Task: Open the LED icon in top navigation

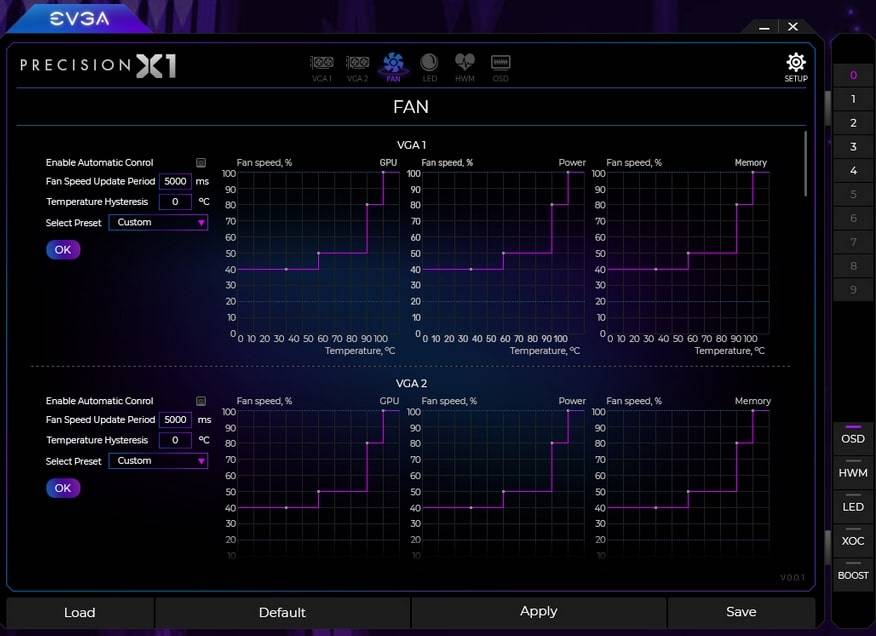Action: tap(429, 66)
